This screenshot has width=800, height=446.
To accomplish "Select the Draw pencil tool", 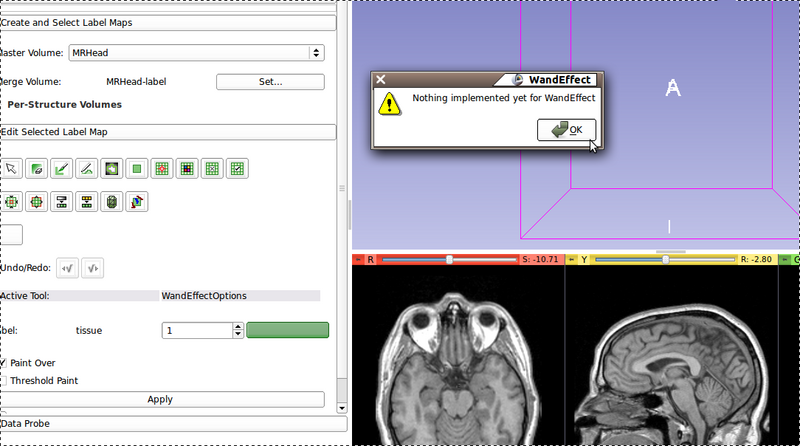I will click(87, 169).
